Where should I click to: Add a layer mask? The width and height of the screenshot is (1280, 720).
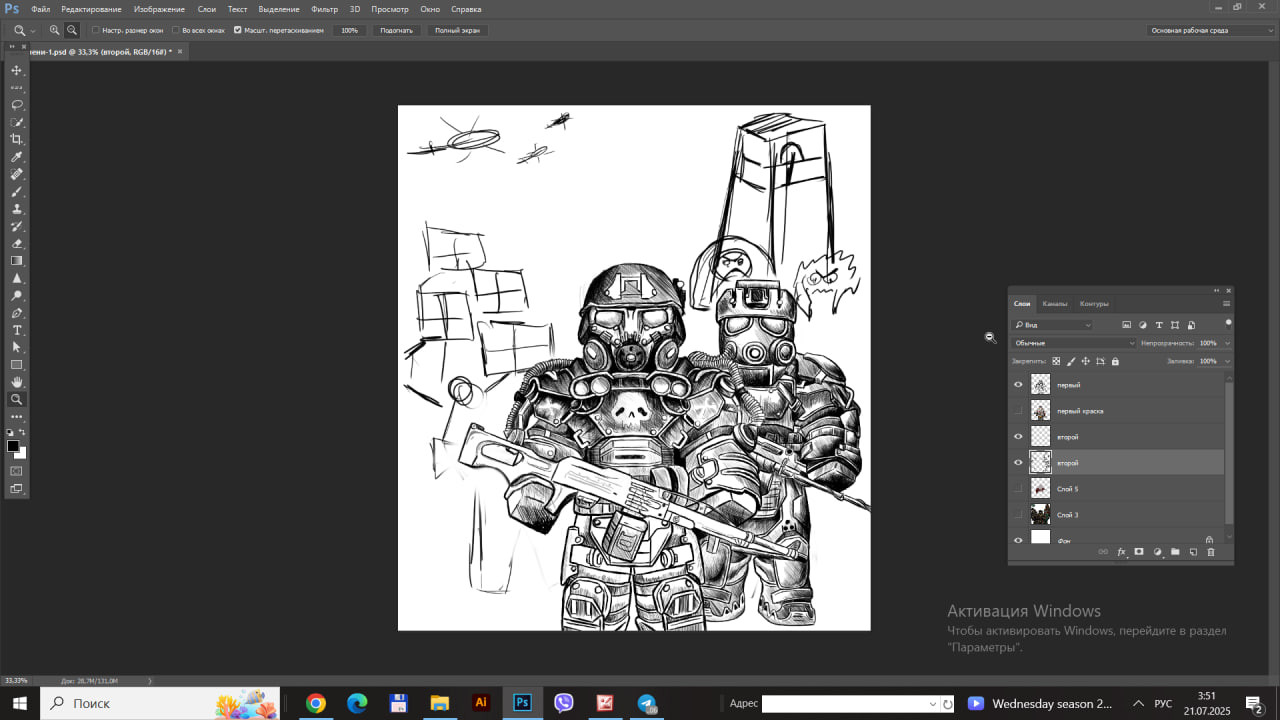point(1139,551)
